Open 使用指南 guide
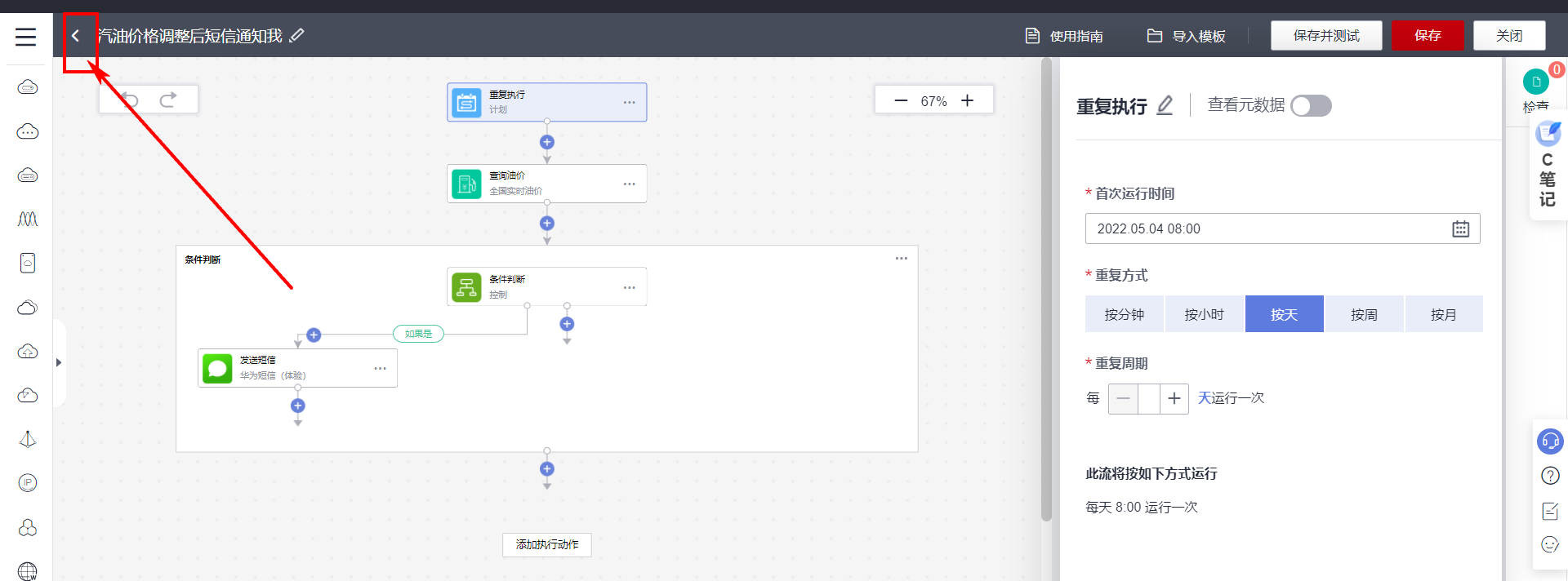Screen dimensions: 1568x581 [x=1064, y=36]
